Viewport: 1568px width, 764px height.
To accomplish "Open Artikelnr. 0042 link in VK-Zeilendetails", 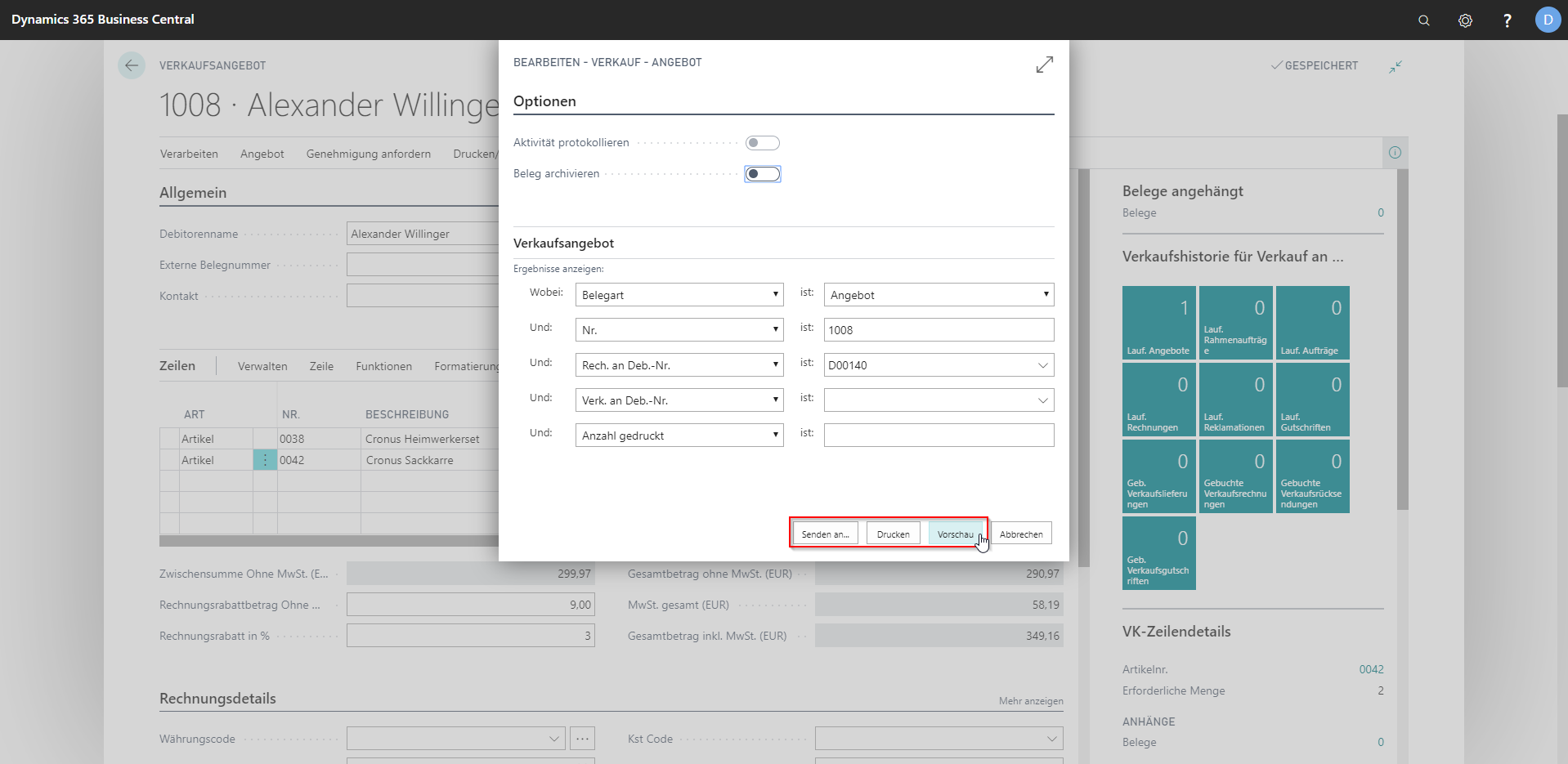I will (1371, 669).
